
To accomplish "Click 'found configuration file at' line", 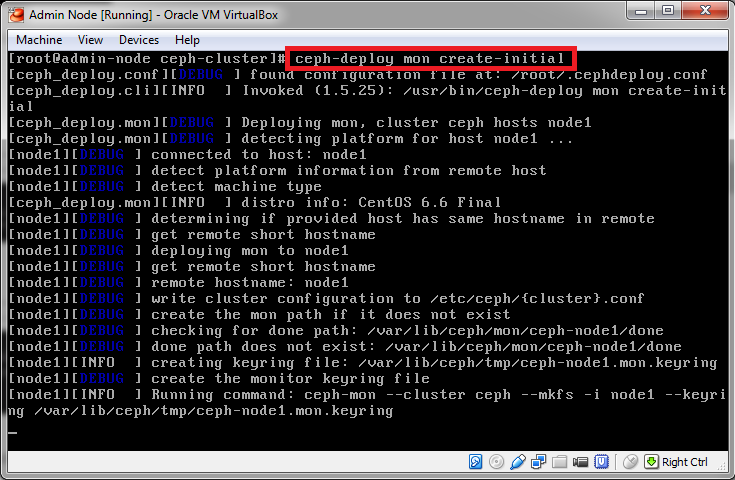I will tap(478, 75).
